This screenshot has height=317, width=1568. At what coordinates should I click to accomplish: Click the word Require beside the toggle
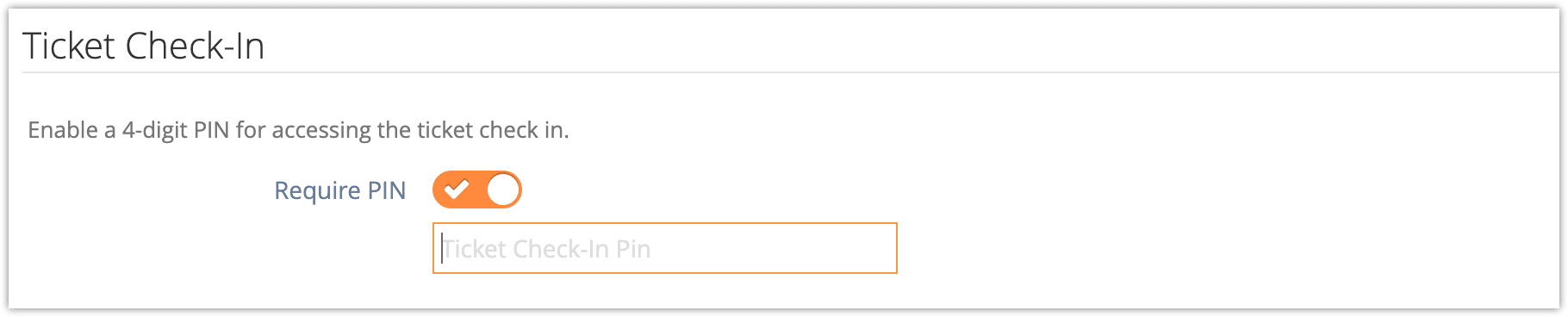coord(317,190)
